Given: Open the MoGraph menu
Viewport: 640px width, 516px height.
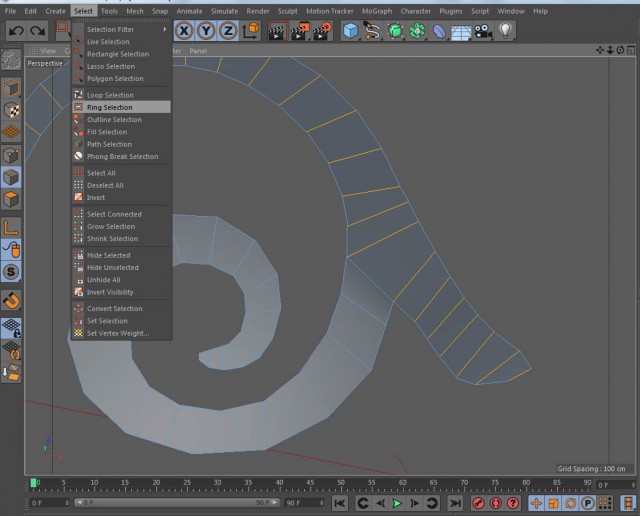Looking at the screenshot, I should pyautogui.click(x=377, y=11).
